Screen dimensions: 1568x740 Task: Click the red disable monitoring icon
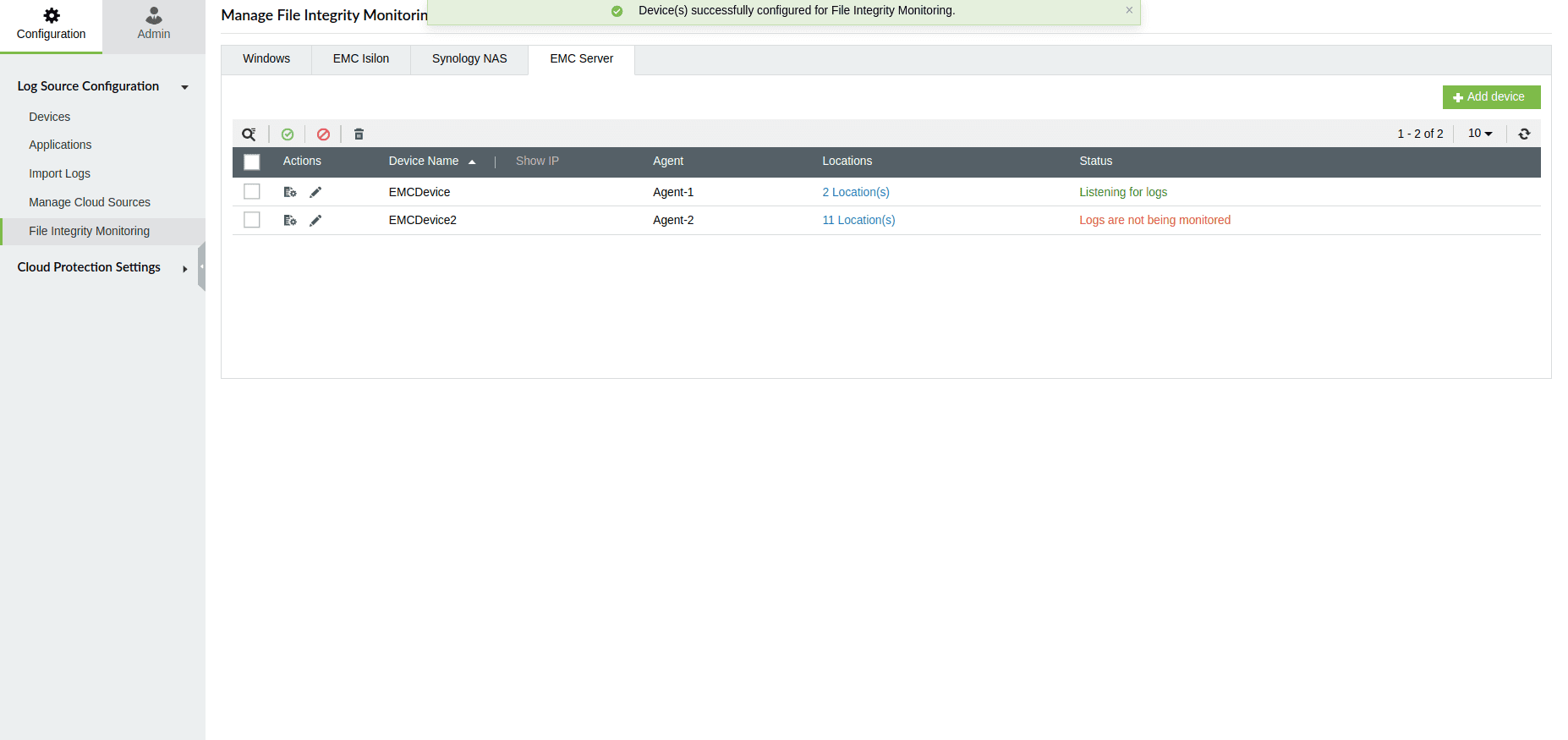pos(323,134)
